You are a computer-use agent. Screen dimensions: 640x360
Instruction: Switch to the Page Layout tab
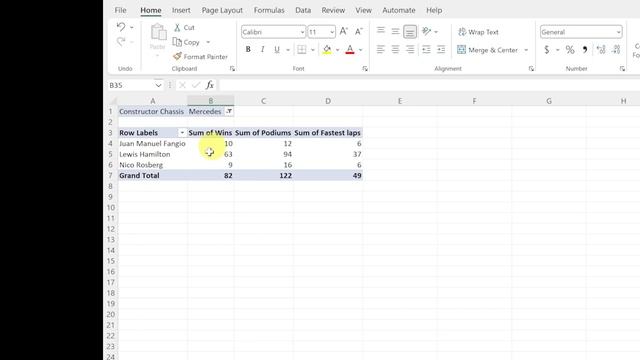[x=222, y=10]
